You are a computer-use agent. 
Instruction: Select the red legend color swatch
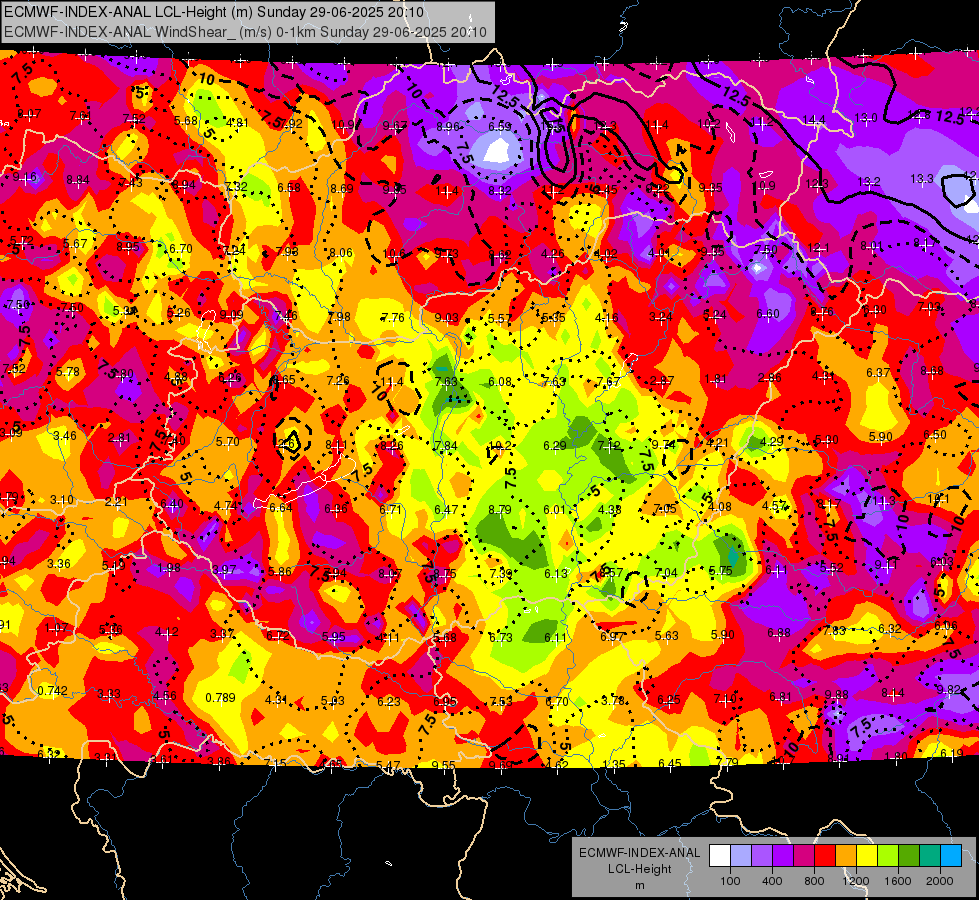click(825, 856)
